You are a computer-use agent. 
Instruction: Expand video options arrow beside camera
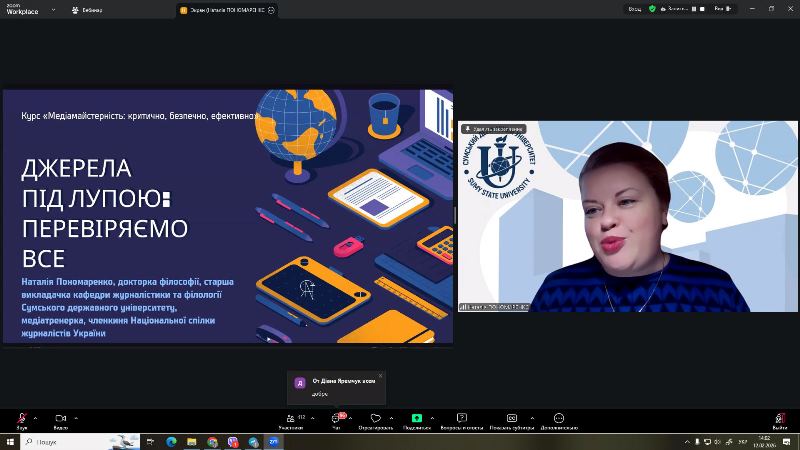pos(75,418)
